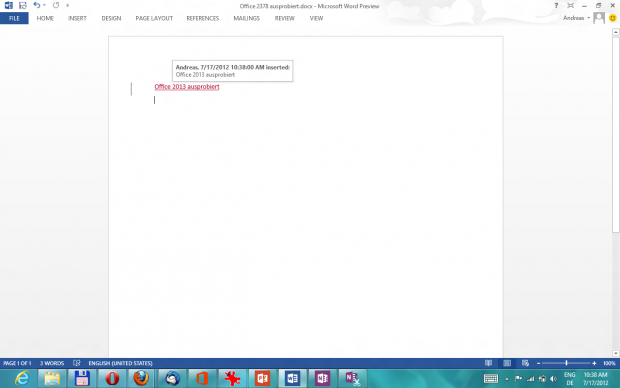This screenshot has width=620, height=388.
Task: Click the 100% zoom level label
Action: point(609,363)
